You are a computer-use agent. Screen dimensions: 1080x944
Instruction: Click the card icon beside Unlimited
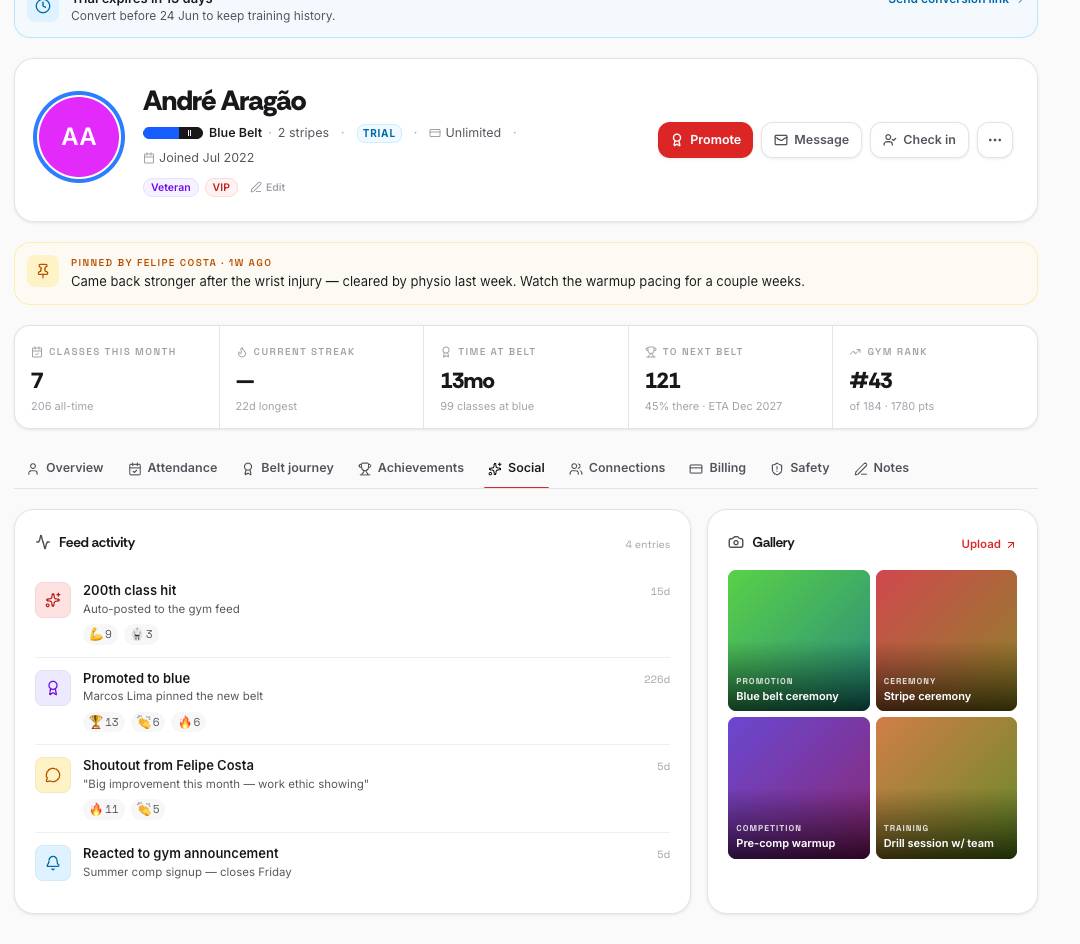click(x=435, y=133)
